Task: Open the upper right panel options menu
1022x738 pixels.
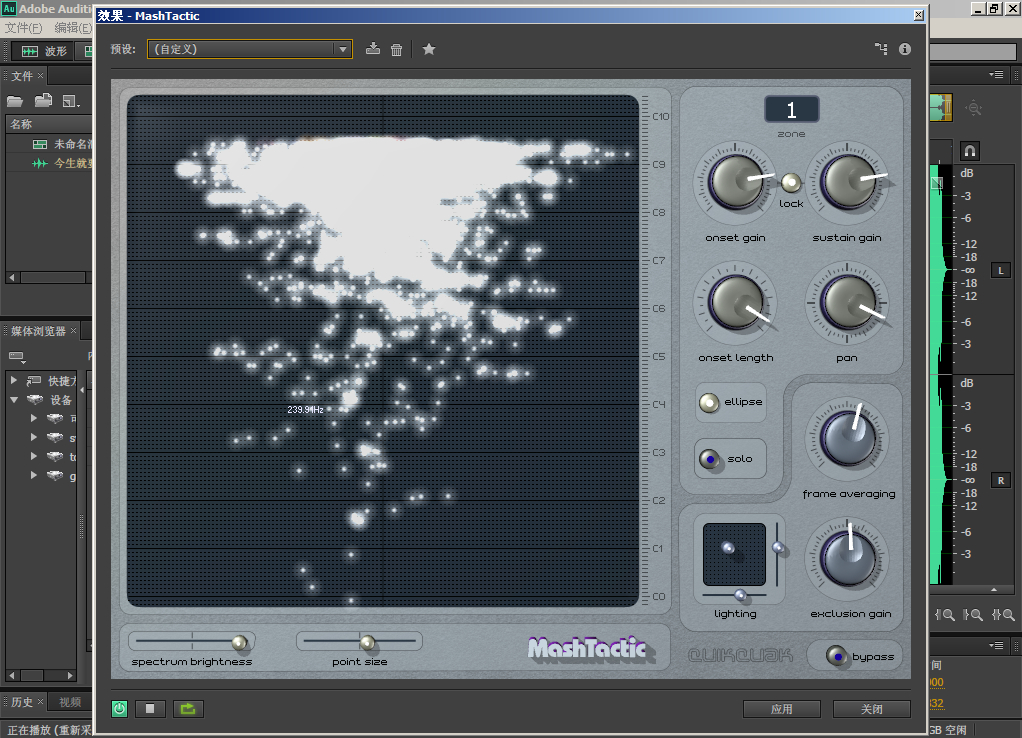Action: [x=996, y=74]
